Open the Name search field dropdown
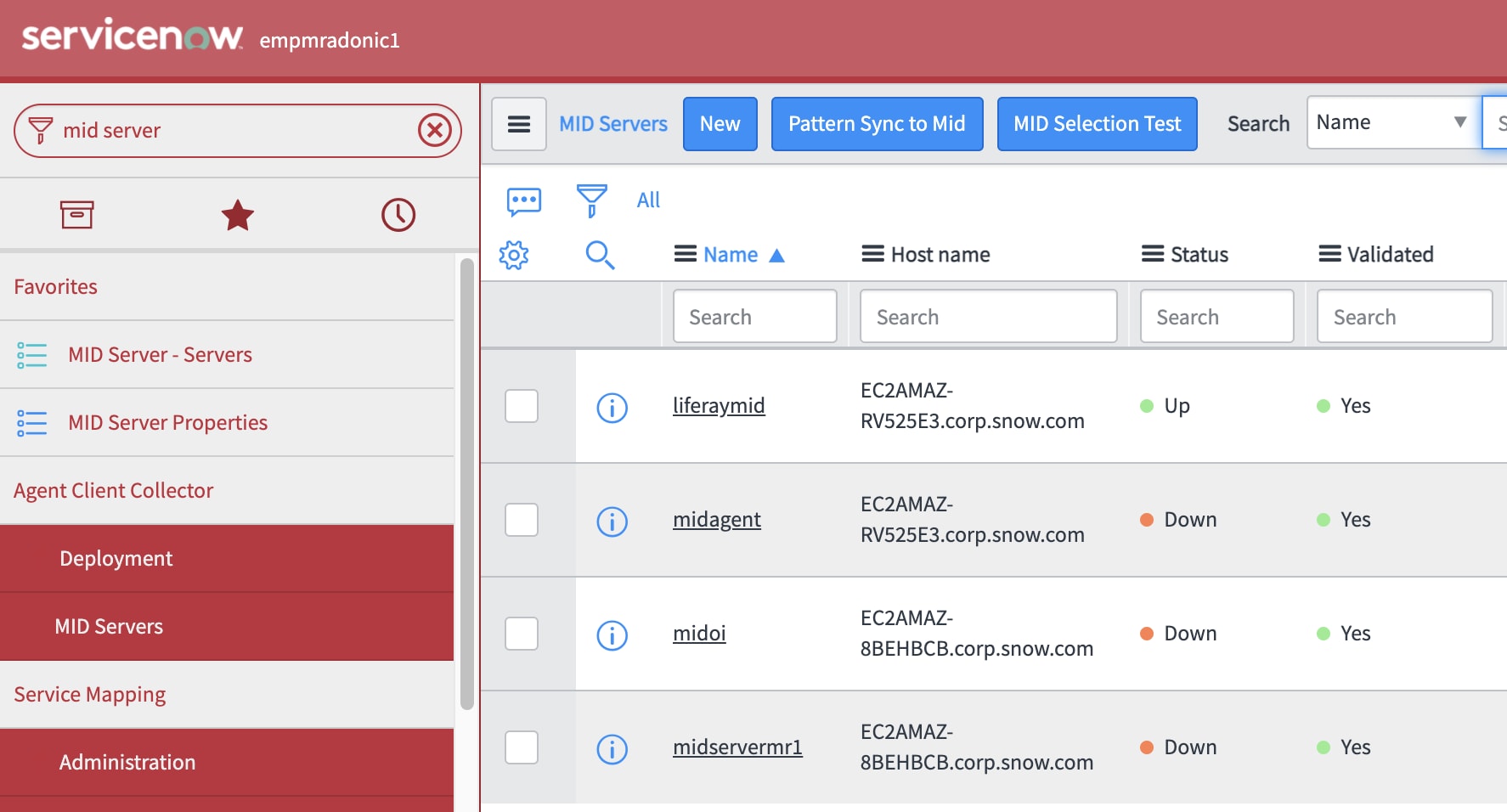1507x812 pixels. point(1393,122)
